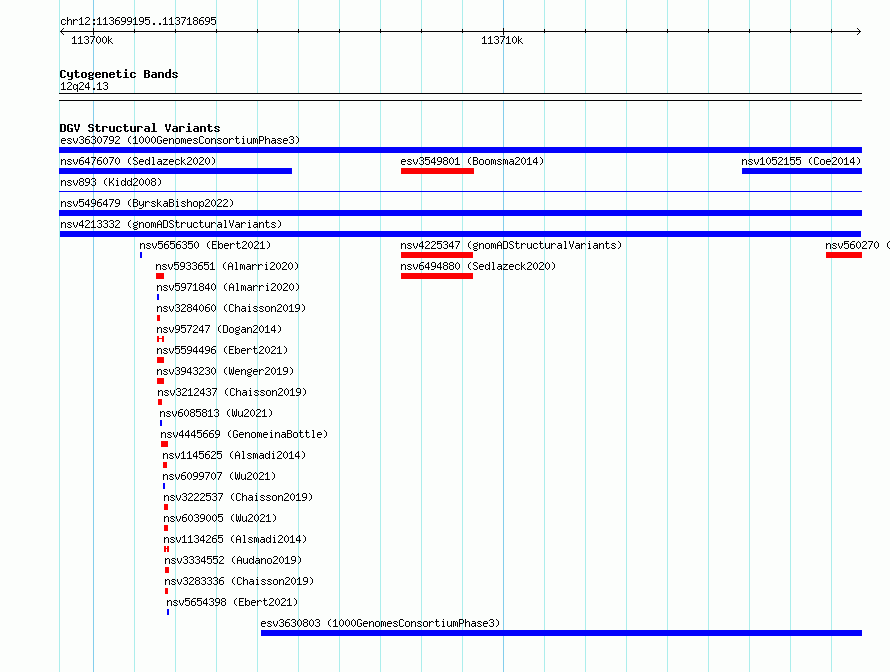Open the esv3549801 Boomsma2014 variant label
Viewport: 890px width, 672px height.
point(472,161)
